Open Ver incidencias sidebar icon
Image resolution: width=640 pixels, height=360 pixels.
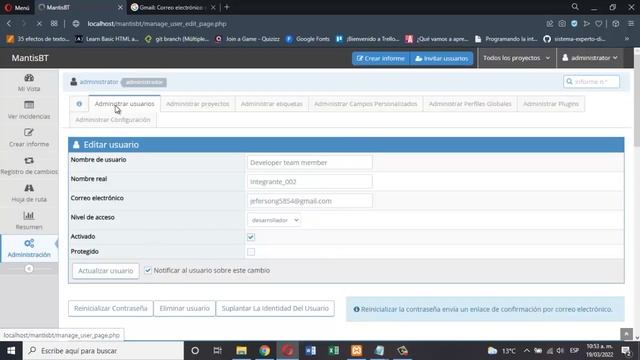(29, 105)
